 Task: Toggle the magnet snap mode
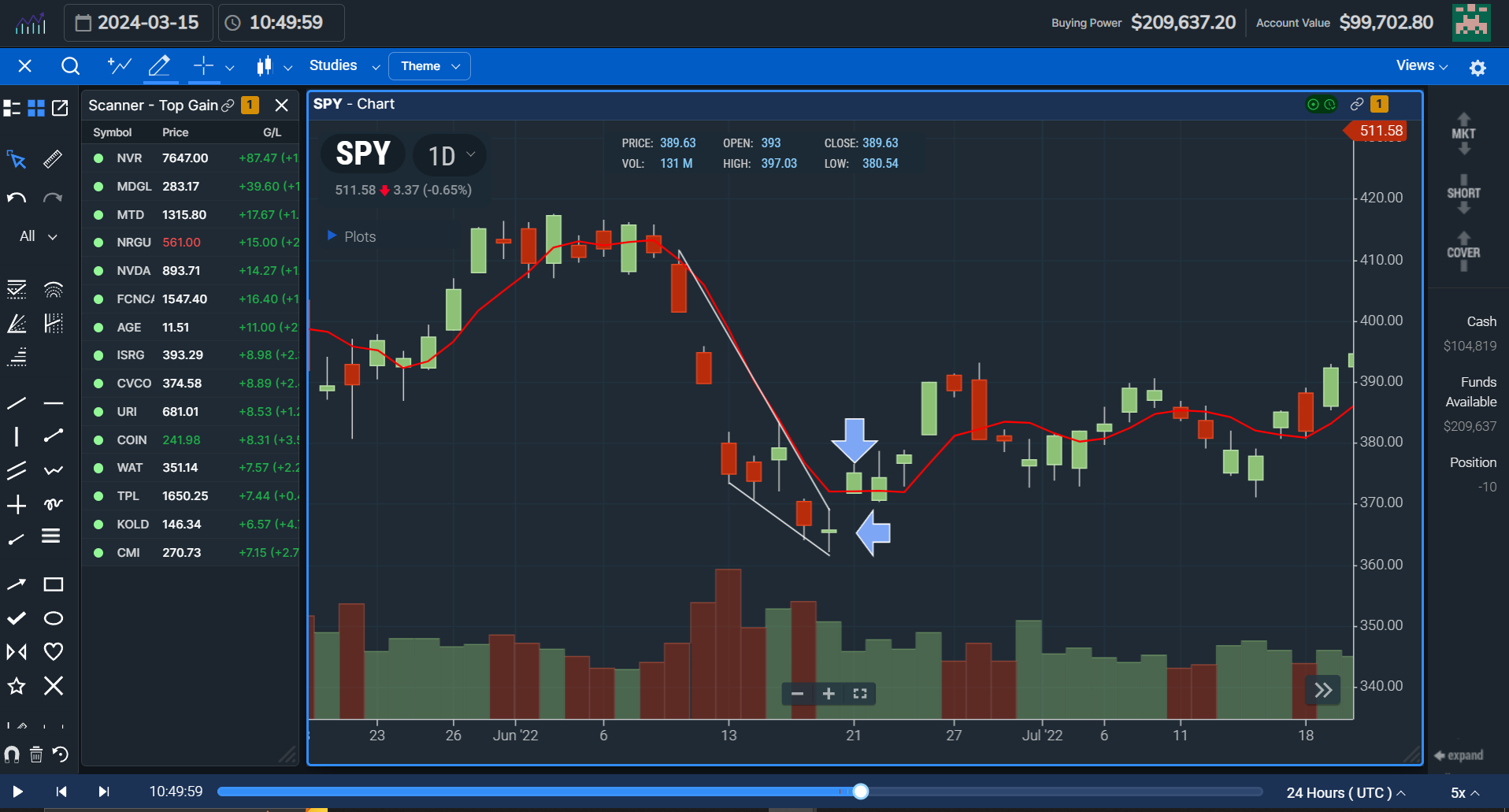click(x=12, y=755)
